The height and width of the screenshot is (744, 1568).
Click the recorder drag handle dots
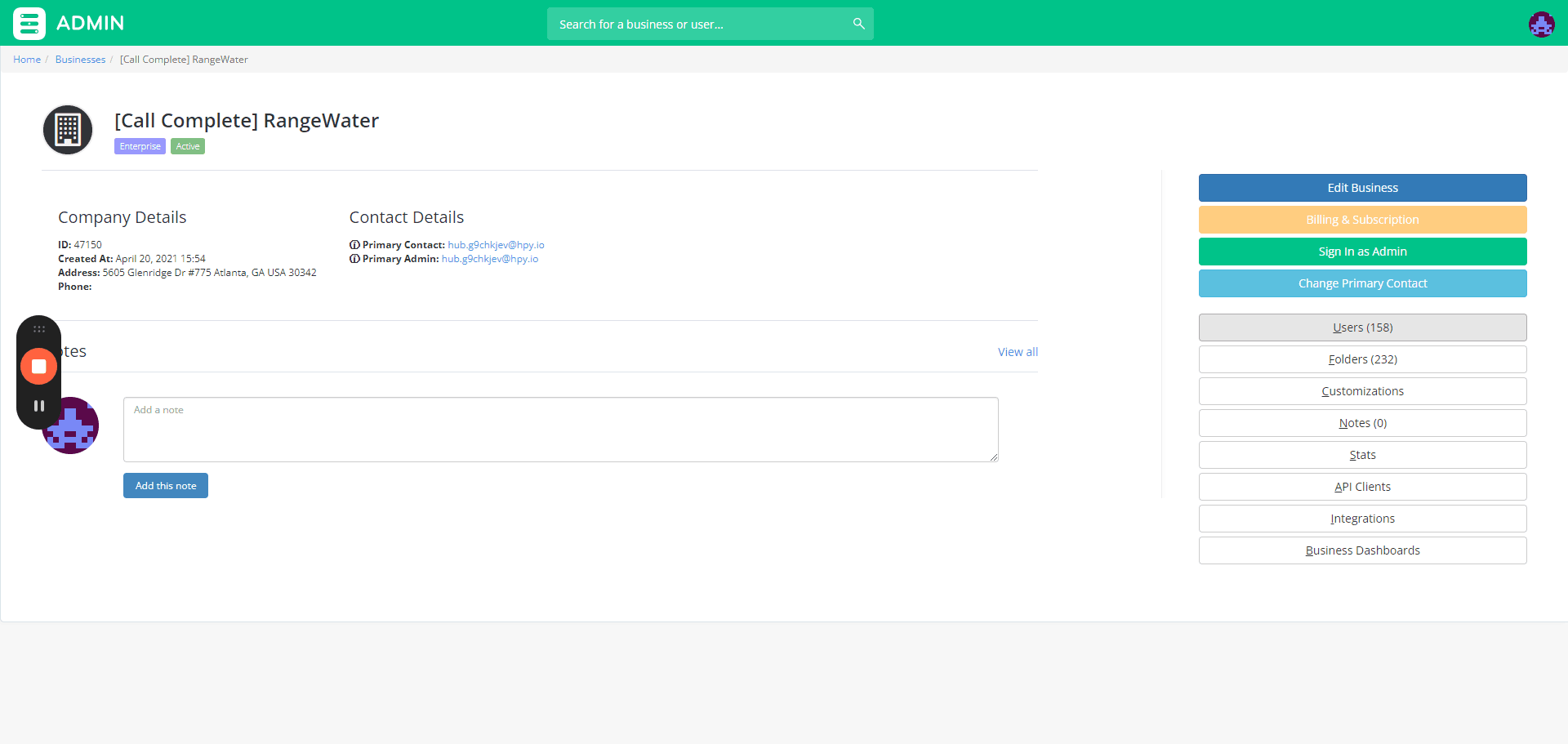pos(38,329)
